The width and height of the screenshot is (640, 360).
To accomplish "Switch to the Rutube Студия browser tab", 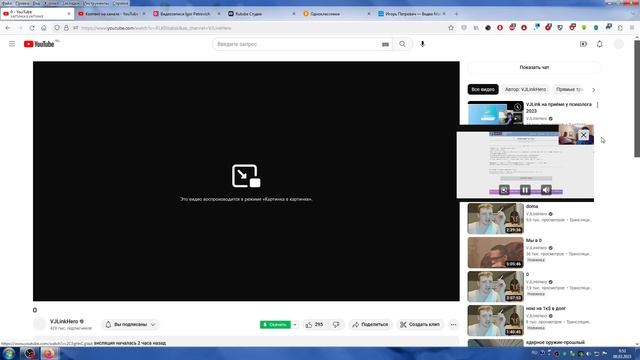I will pyautogui.click(x=262, y=14).
